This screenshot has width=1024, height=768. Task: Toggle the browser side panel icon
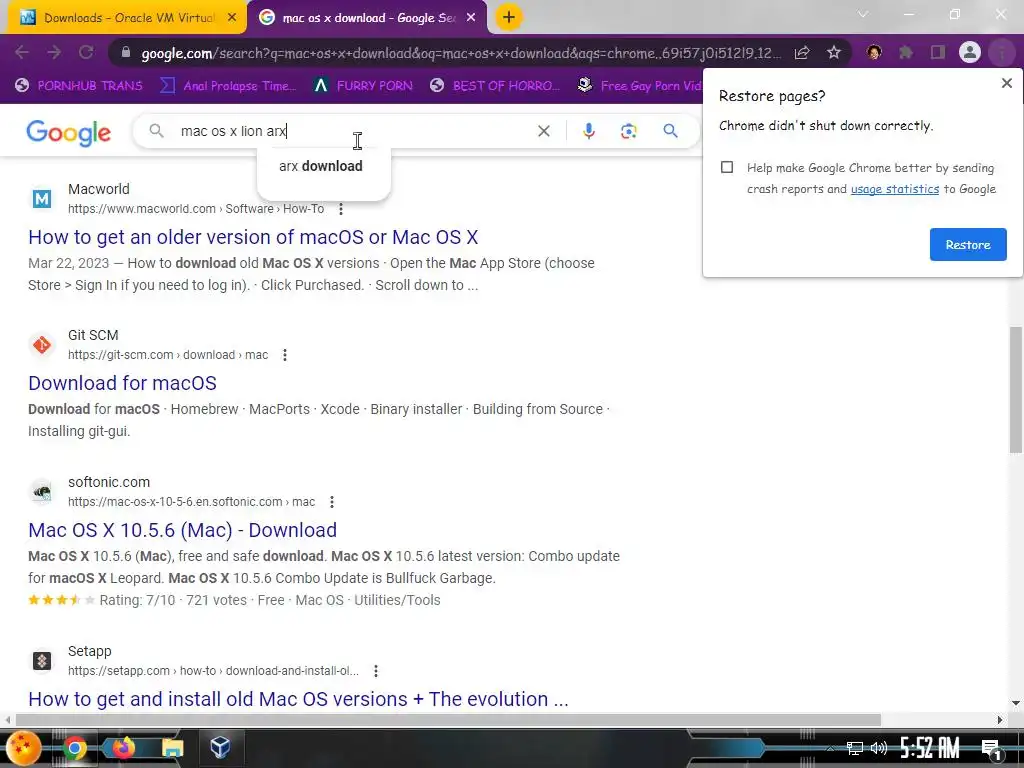[x=938, y=52]
